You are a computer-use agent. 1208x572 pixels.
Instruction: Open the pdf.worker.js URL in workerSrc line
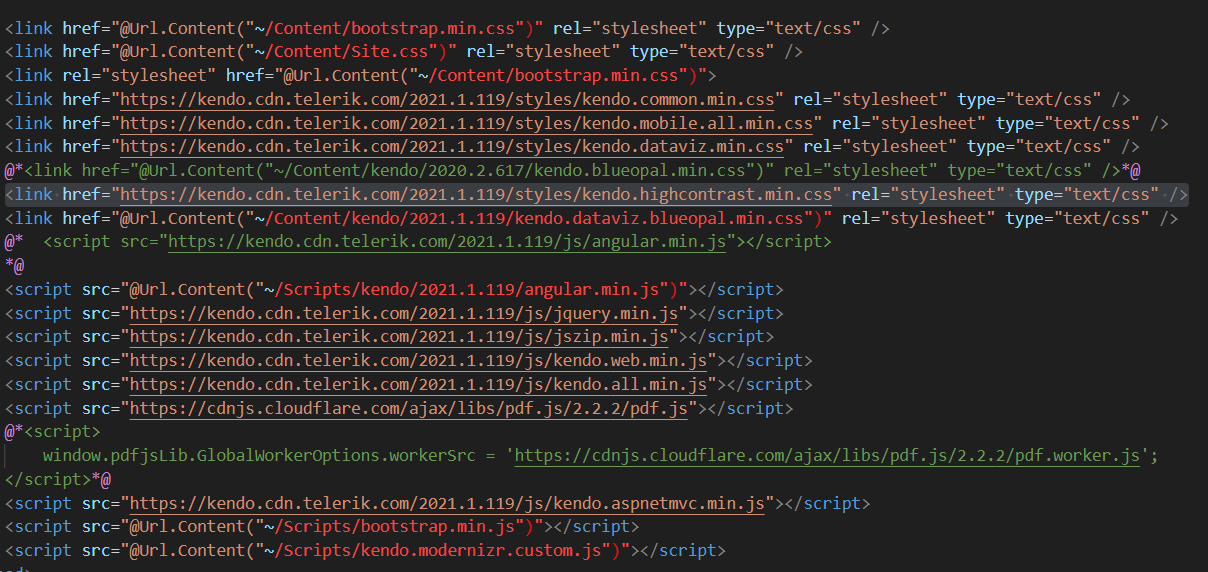click(827, 456)
